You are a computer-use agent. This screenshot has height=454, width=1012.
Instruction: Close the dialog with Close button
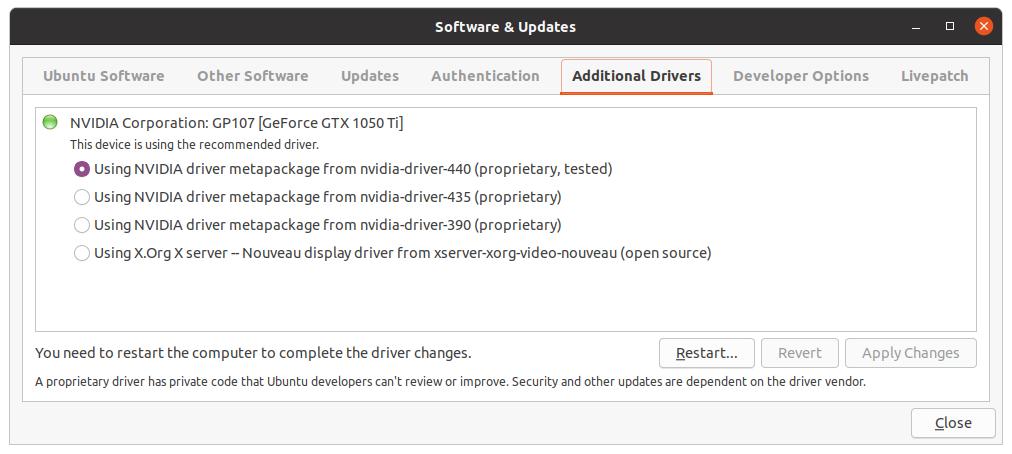point(953,423)
